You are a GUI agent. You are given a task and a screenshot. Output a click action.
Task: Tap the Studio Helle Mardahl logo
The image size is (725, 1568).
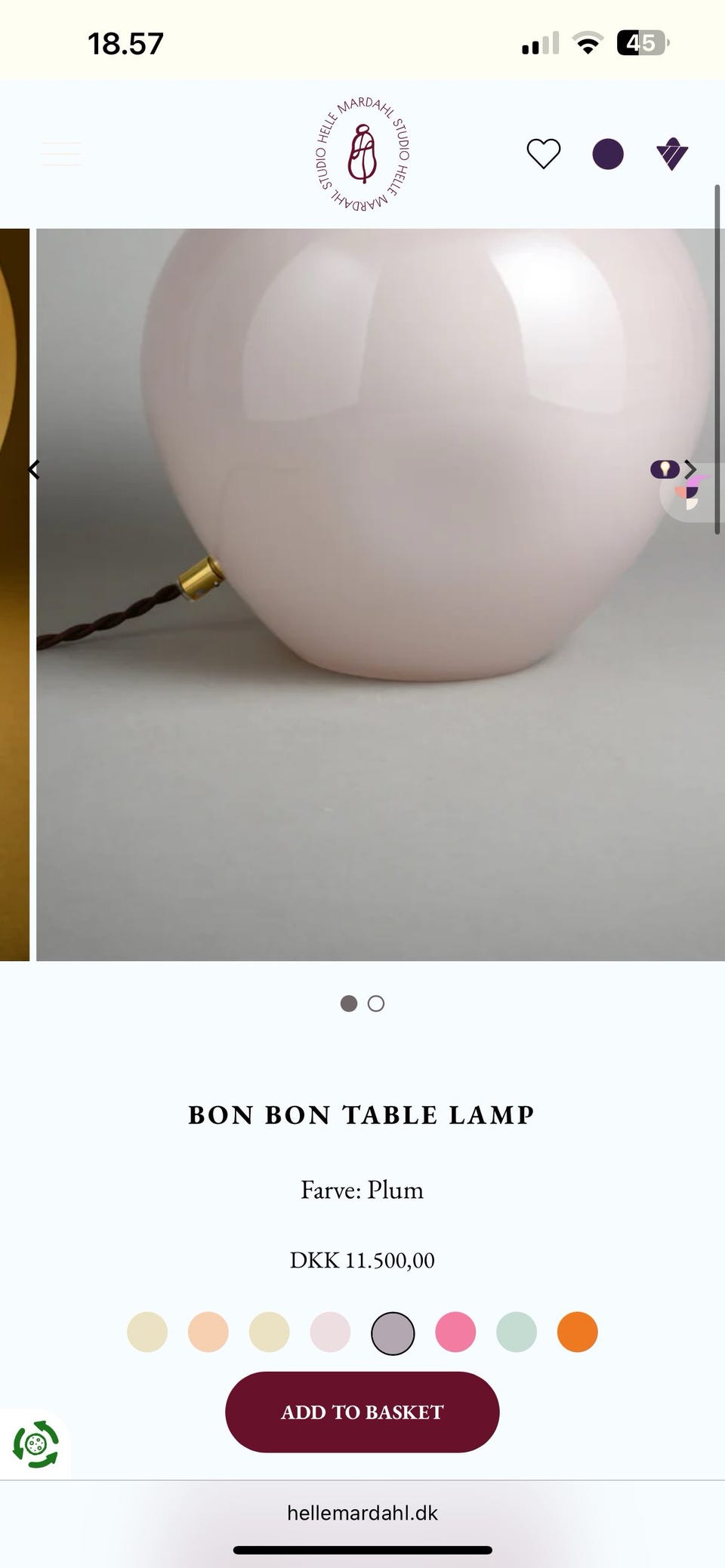pyautogui.click(x=362, y=154)
